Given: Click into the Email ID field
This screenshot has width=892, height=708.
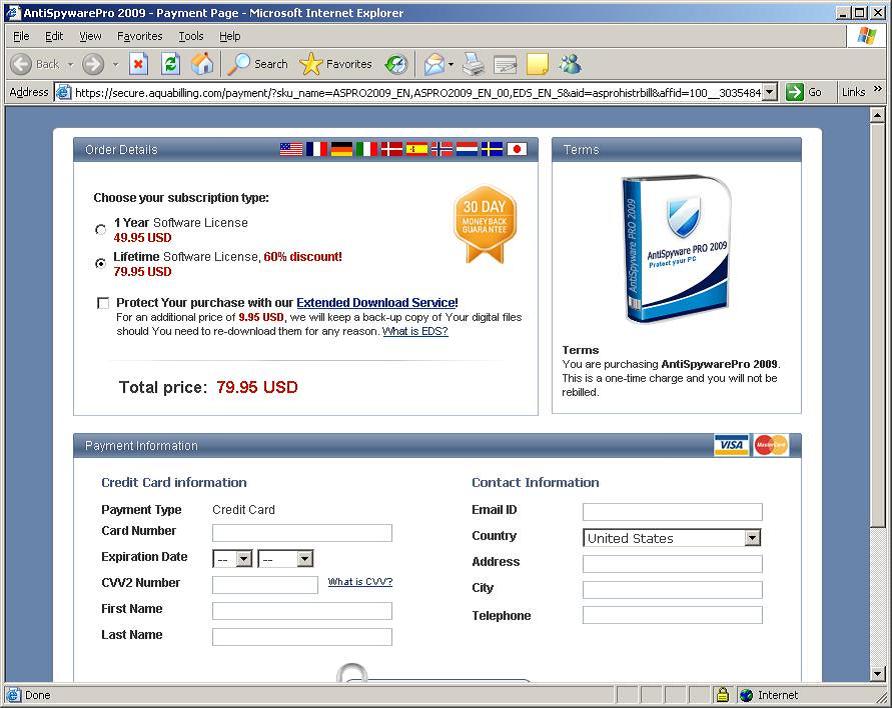Looking at the screenshot, I should [672, 512].
